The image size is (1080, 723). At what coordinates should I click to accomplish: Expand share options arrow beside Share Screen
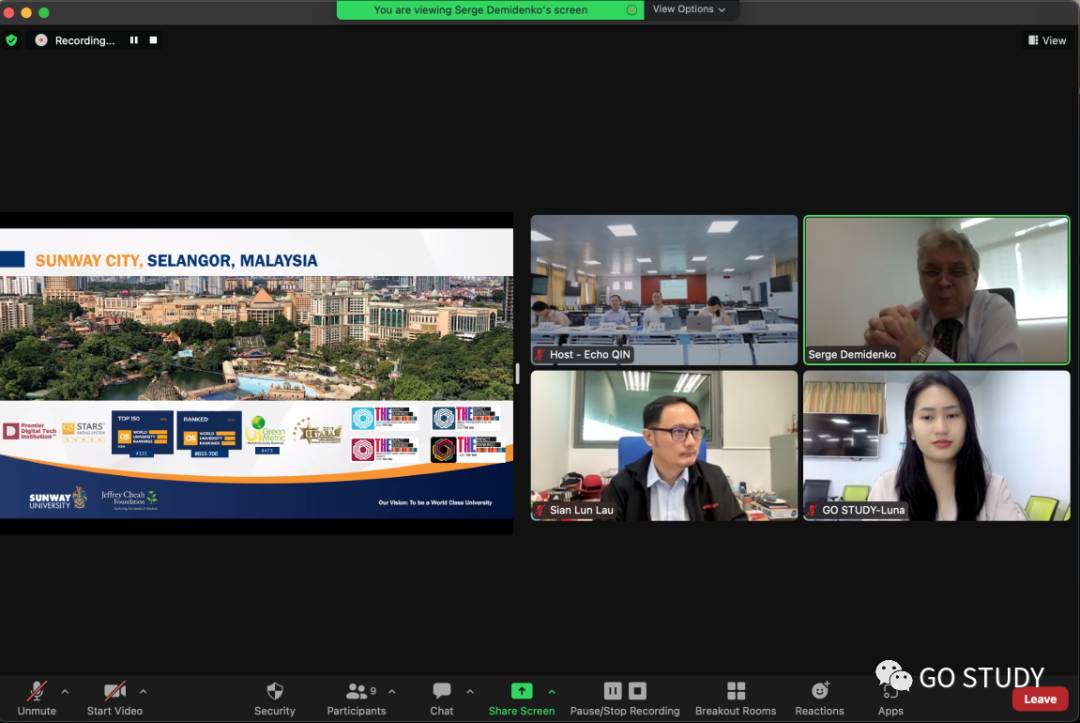(551, 691)
